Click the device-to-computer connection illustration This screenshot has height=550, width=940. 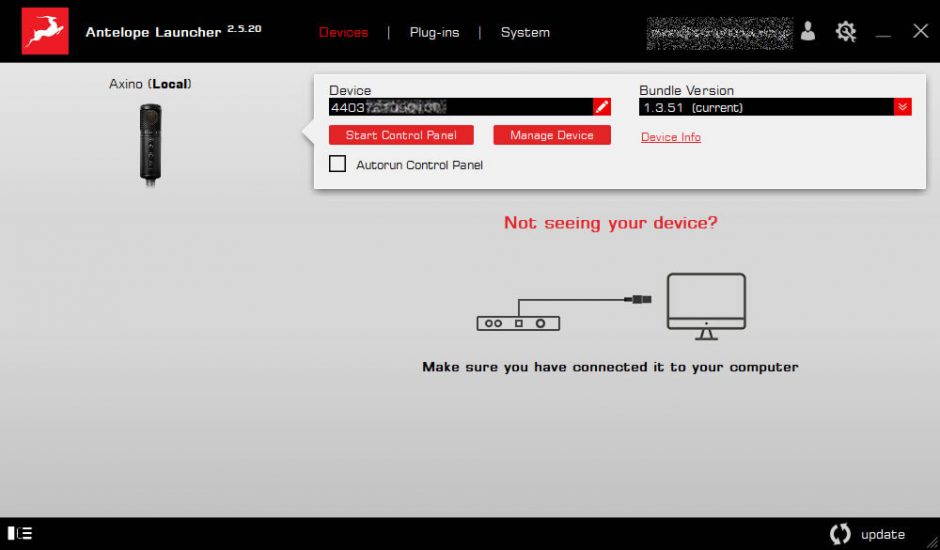coord(611,306)
